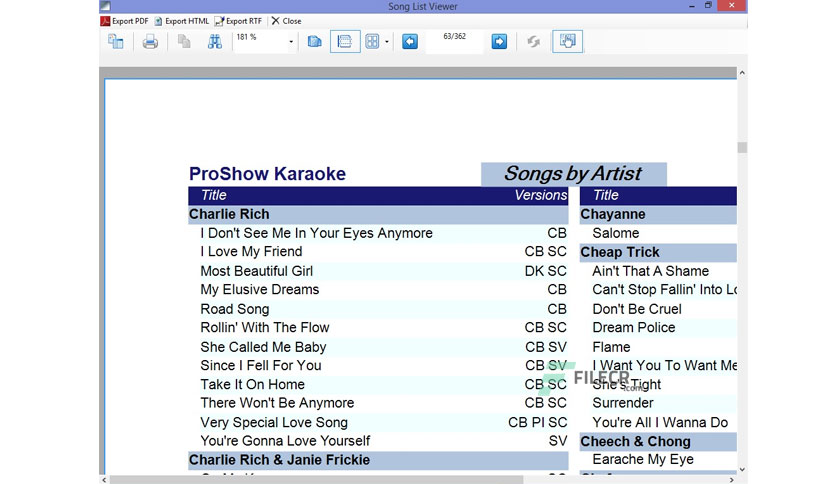836x484 pixels.
Task: Expand the multiple pages dropdown arrow
Action: [x=387, y=42]
